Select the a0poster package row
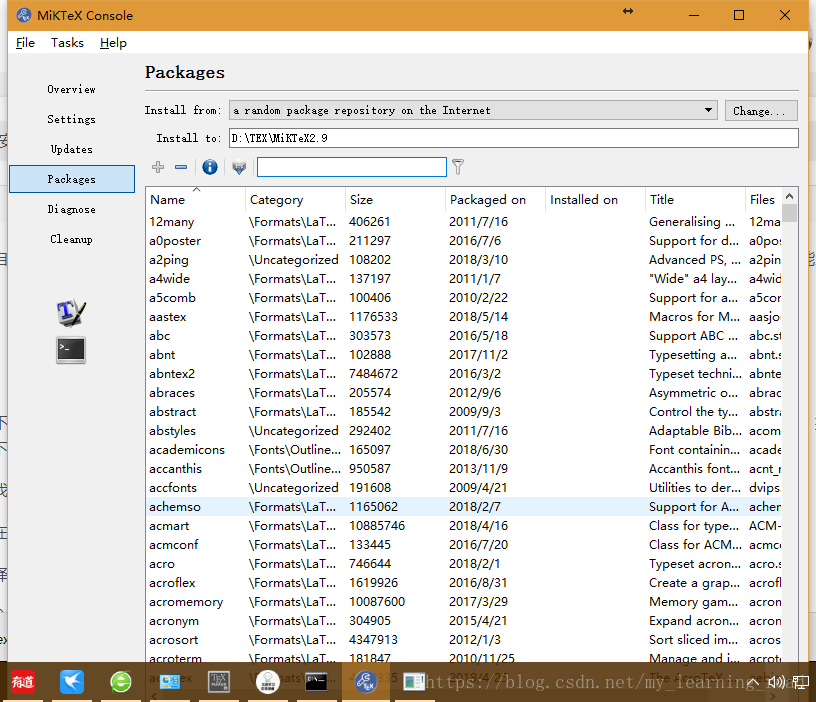 (464, 241)
